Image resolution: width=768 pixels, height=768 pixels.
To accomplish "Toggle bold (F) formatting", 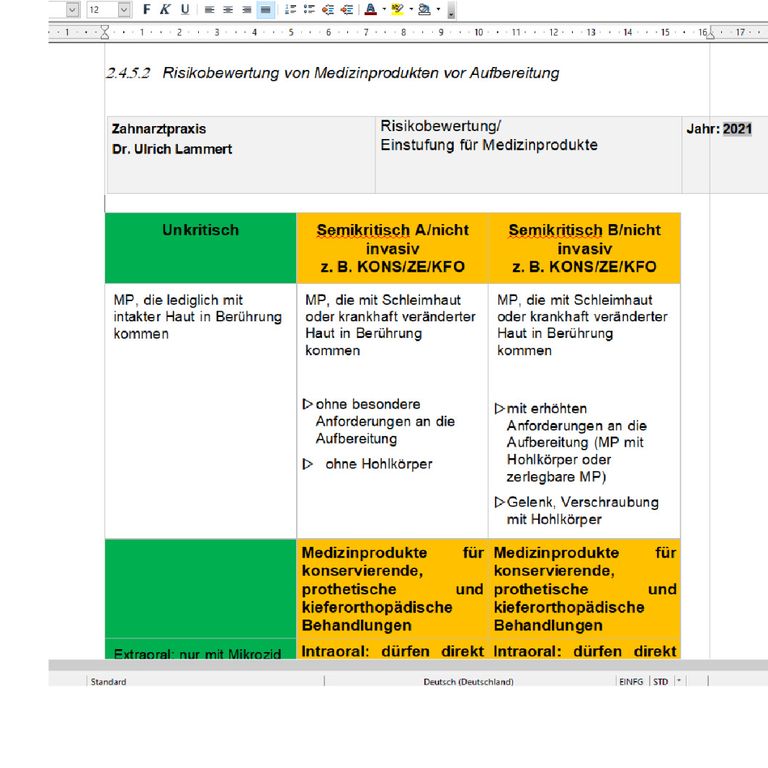I will point(146,9).
